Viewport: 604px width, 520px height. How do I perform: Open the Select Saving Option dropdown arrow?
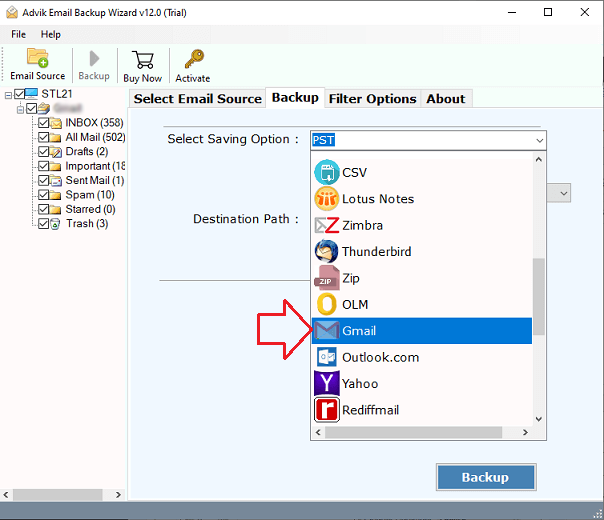[x=540, y=140]
